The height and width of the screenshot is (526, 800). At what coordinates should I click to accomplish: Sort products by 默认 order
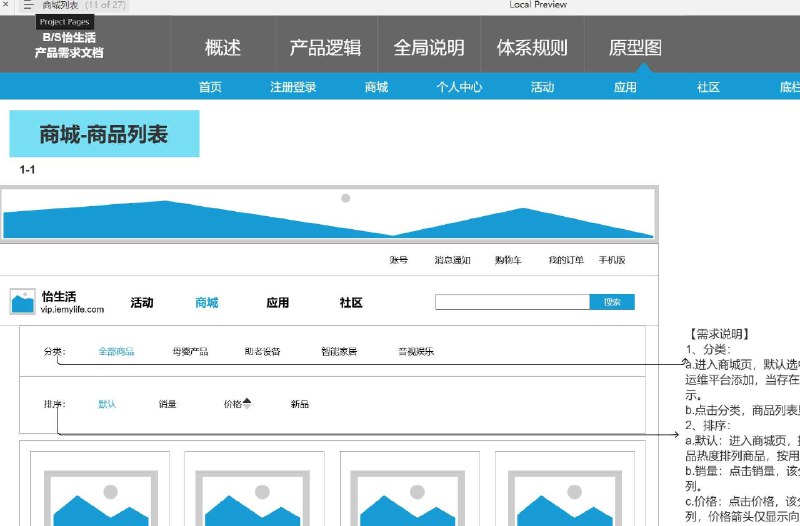coord(107,404)
